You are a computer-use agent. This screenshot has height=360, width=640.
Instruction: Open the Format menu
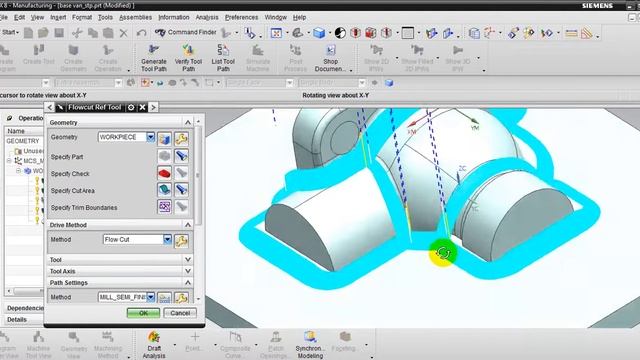point(82,18)
